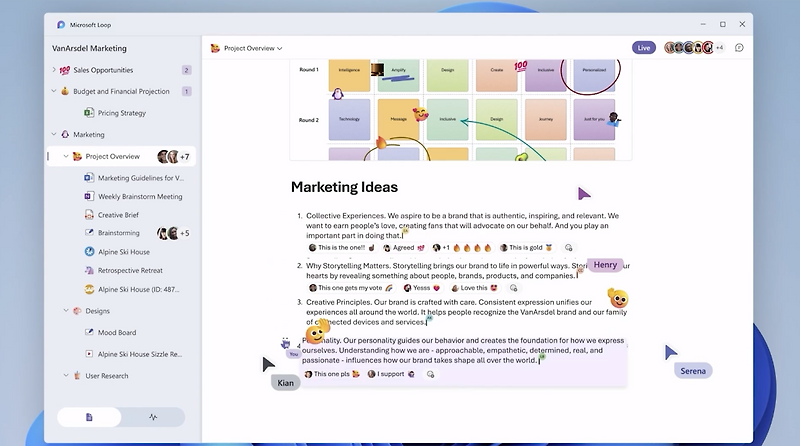Viewport: 800px width, 446px height.
Task: Collapse the Budget and Financial Projection section
Action: 54,91
